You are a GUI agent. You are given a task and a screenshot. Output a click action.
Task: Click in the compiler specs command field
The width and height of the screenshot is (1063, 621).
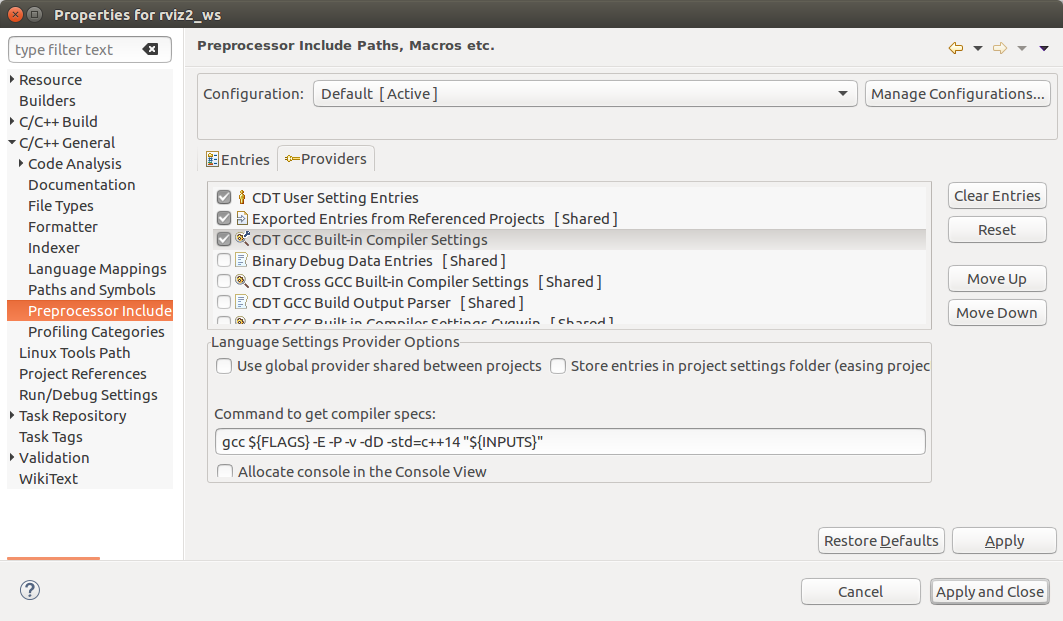pyautogui.click(x=570, y=442)
